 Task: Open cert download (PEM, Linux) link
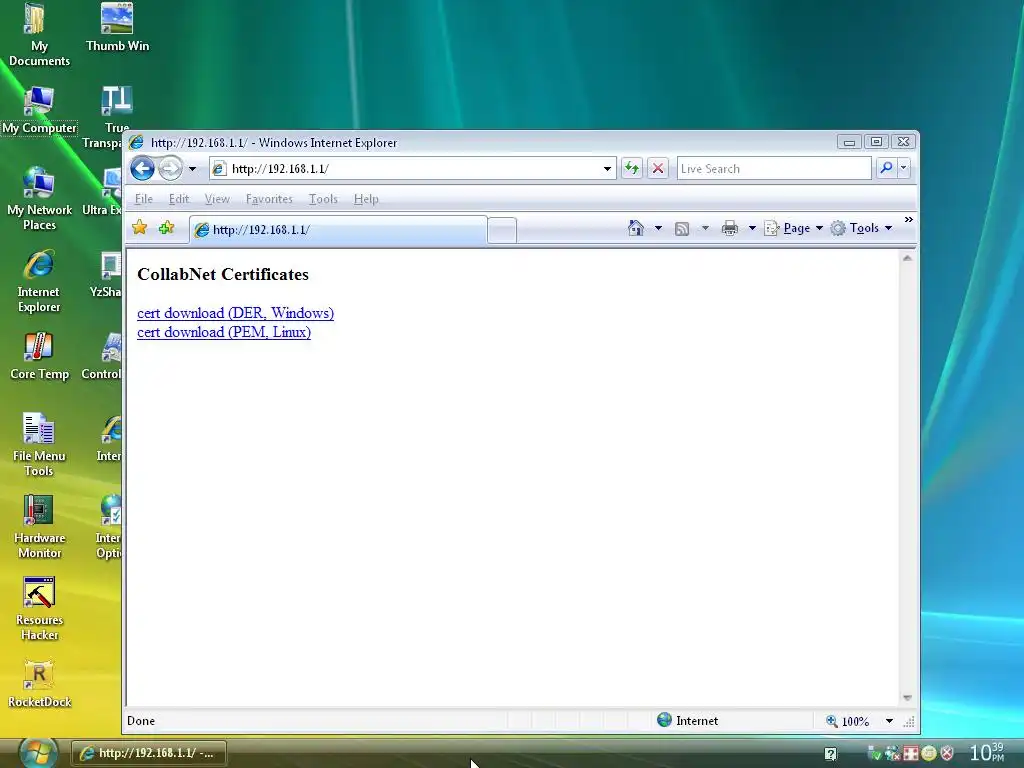[x=224, y=332]
